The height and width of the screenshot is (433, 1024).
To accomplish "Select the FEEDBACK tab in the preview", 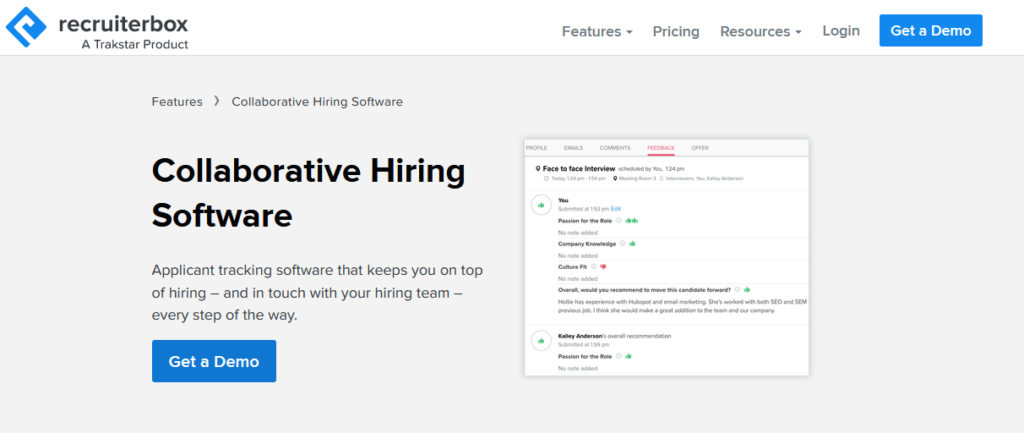I will coord(661,148).
